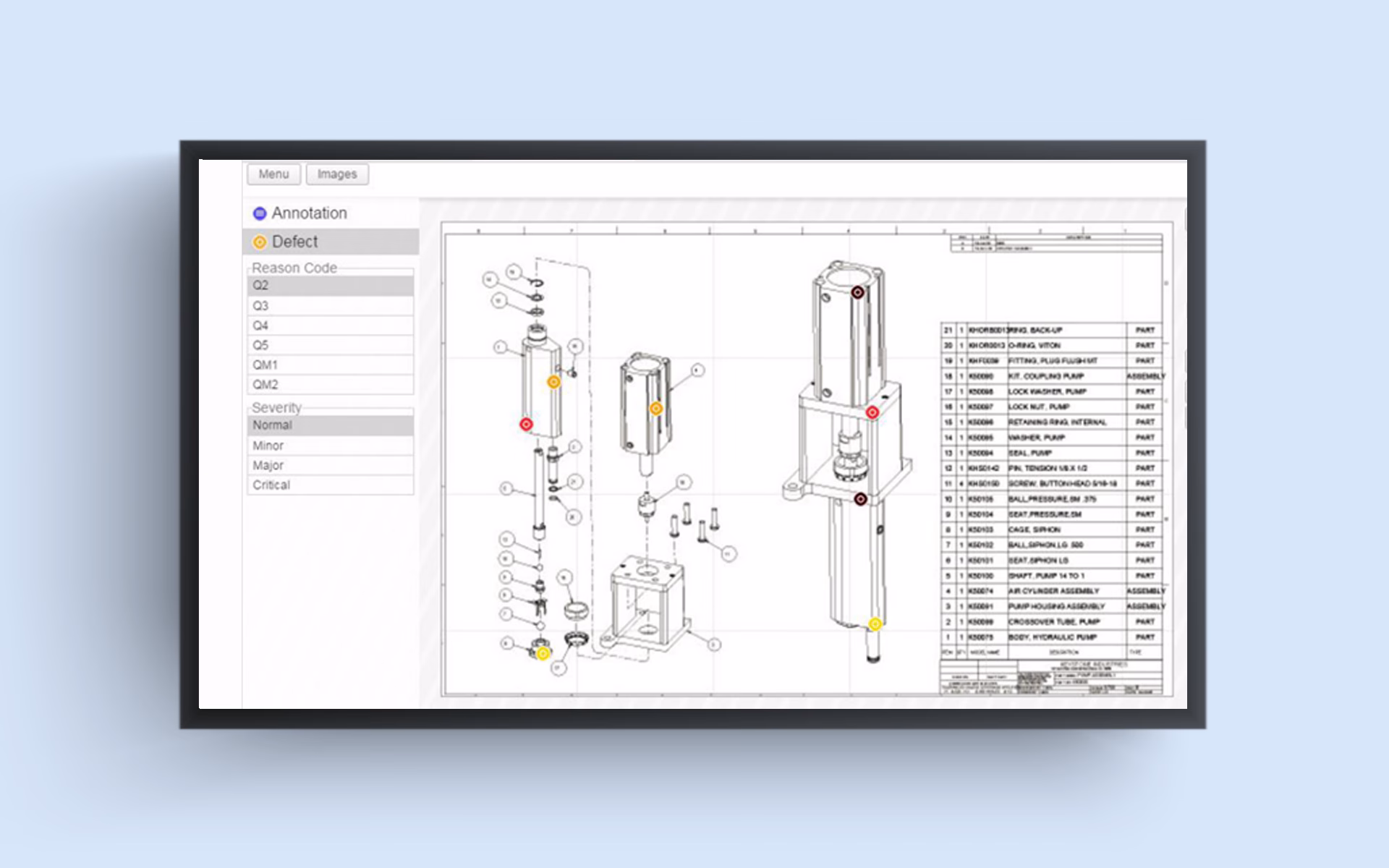This screenshot has height=868, width=1389.
Task: Choose reason code Q2
Action: 330,286
